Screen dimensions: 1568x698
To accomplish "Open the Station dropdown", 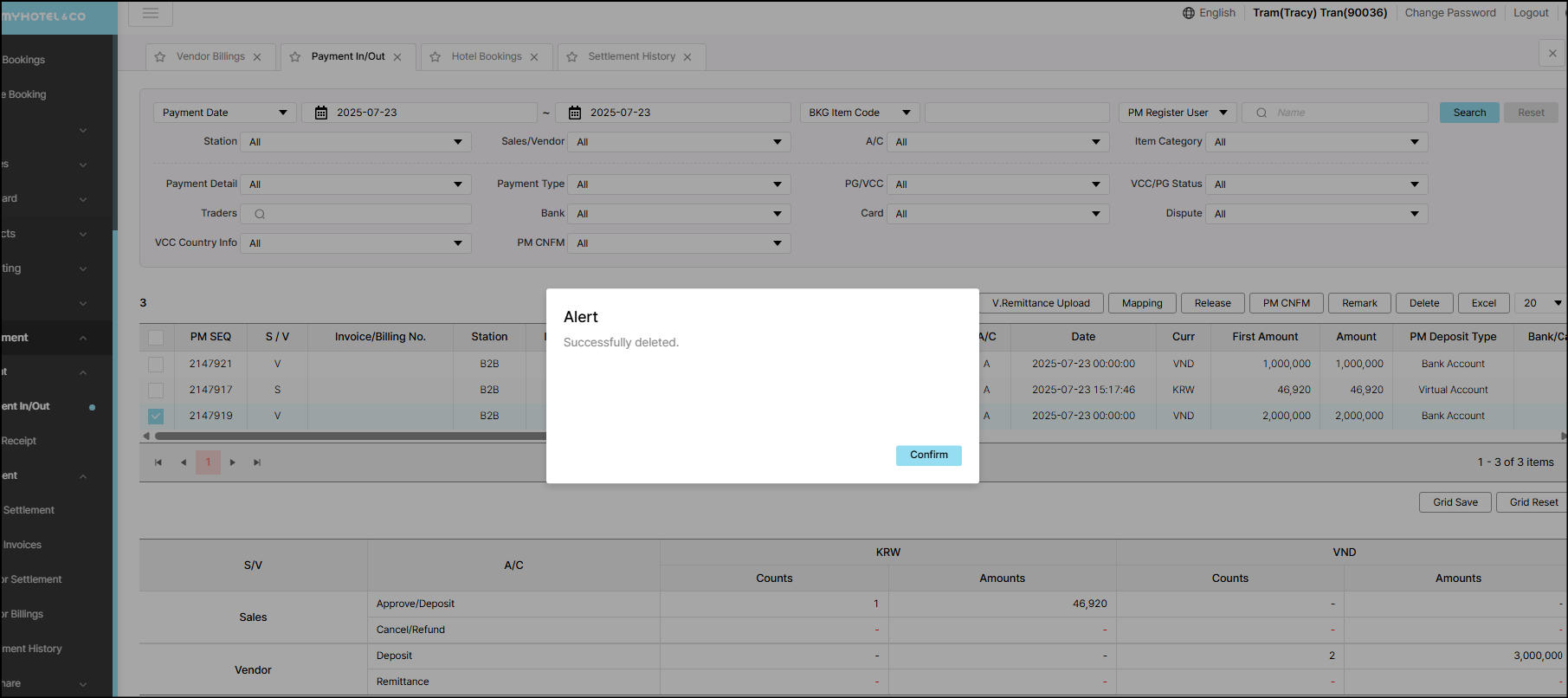I will click(356, 142).
